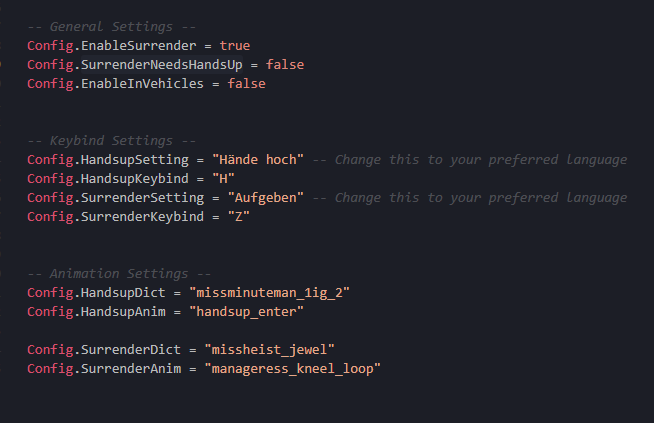Click the "Aufgeben" string value
Screen dimensions: 654x423
(x=266, y=197)
